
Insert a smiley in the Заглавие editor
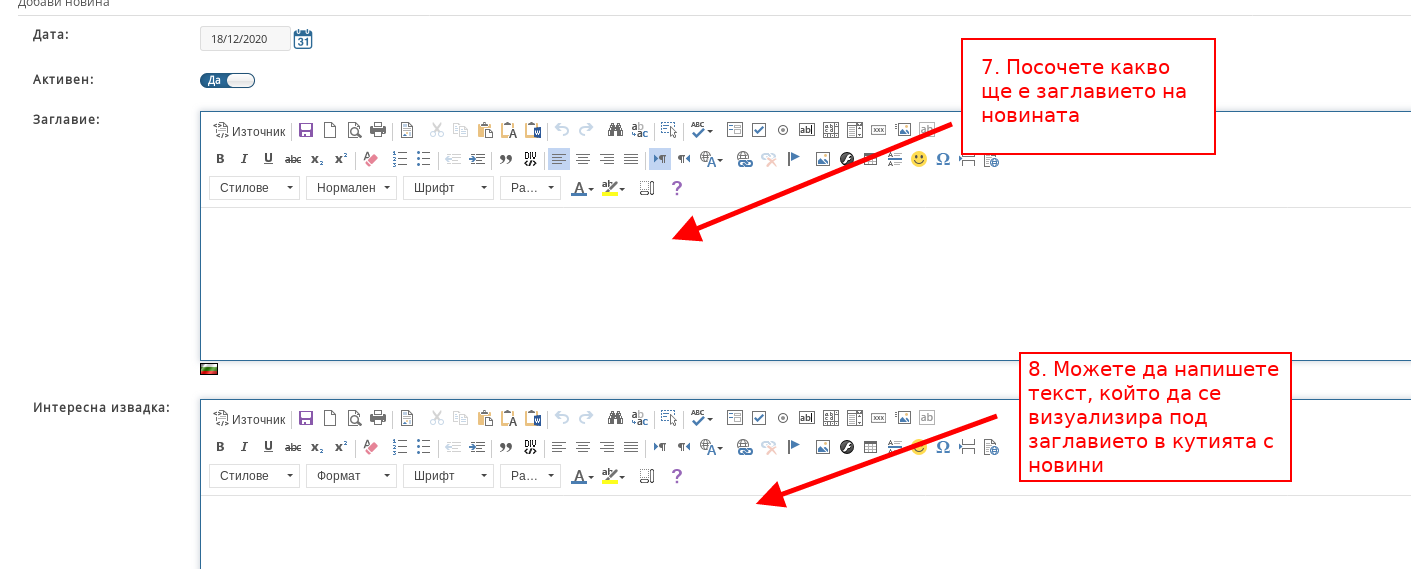(918, 159)
